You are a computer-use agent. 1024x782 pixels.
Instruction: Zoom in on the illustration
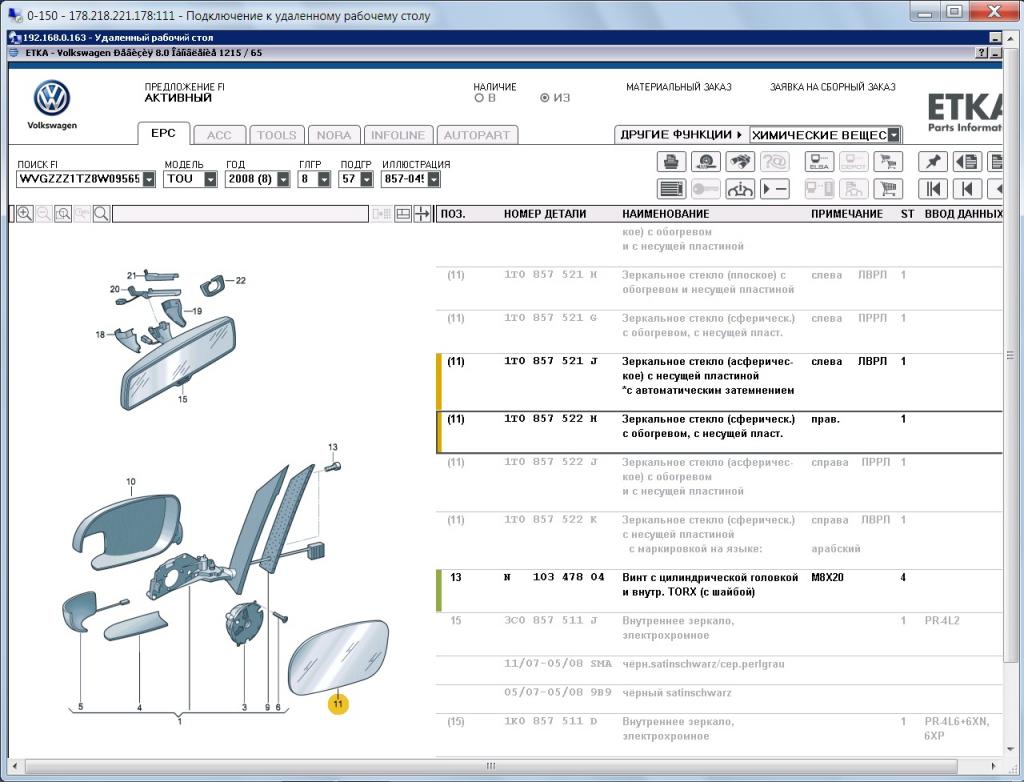pyautogui.click(x=25, y=214)
